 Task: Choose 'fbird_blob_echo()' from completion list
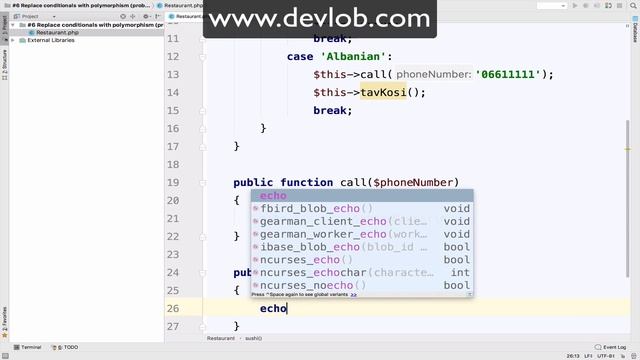coord(362,209)
